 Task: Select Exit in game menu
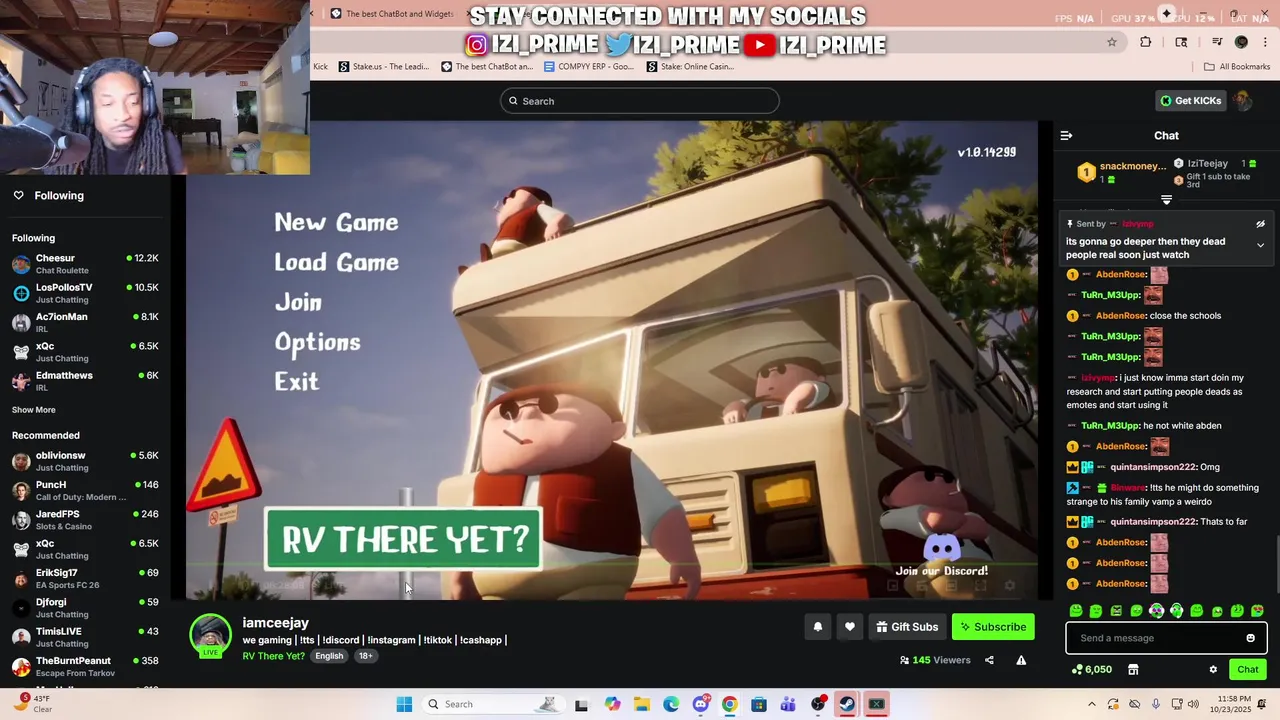pos(296,381)
